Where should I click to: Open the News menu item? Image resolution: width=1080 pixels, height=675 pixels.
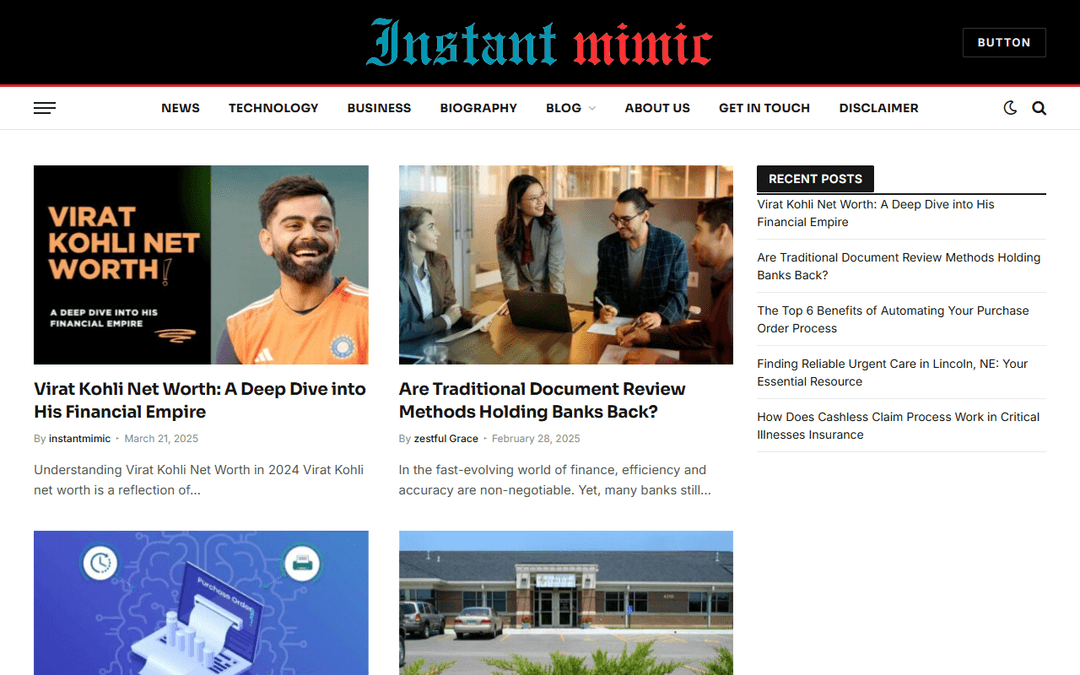(x=180, y=108)
